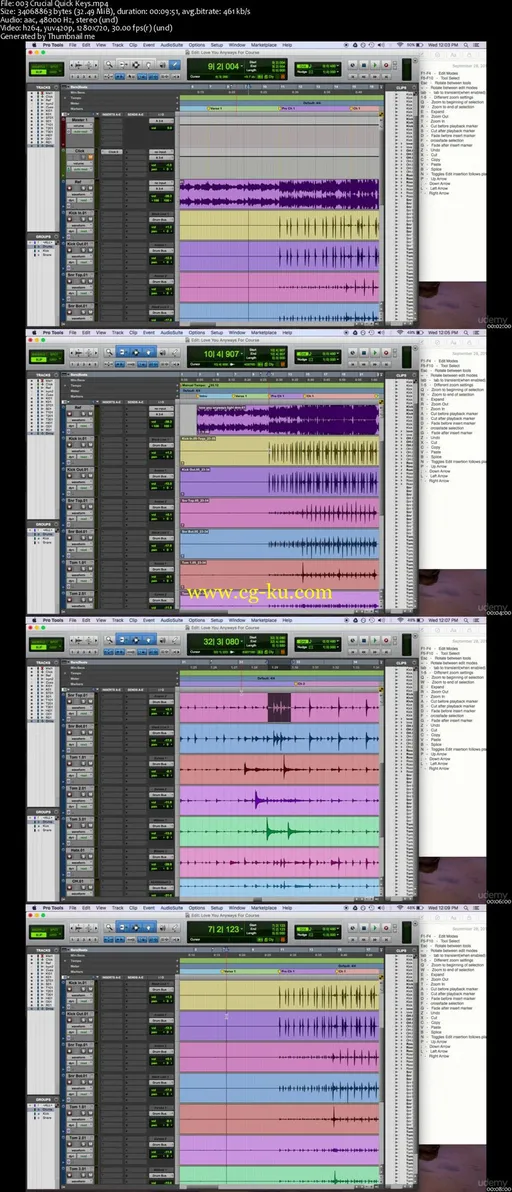The width and height of the screenshot is (512, 1192).
Task: Toggle the green Slip mode button in the 12:05 PM frame
Action: pos(38,358)
